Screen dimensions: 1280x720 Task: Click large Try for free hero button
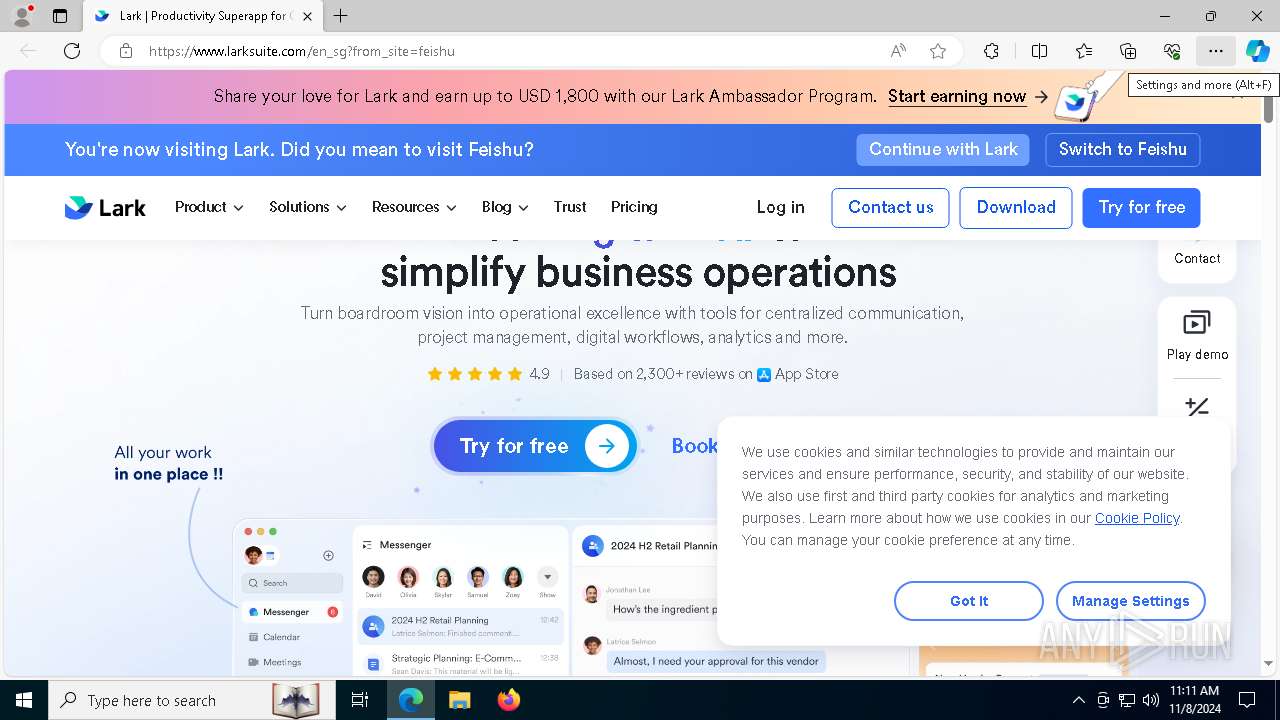click(x=535, y=446)
